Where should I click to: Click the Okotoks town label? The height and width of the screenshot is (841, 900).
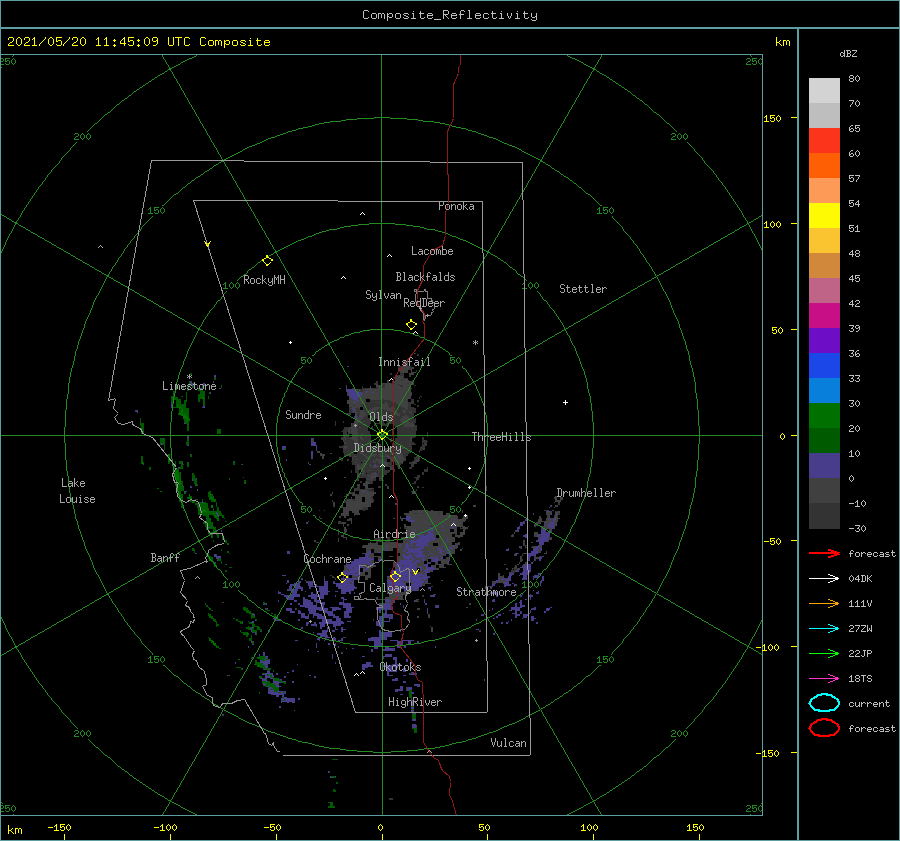400,667
